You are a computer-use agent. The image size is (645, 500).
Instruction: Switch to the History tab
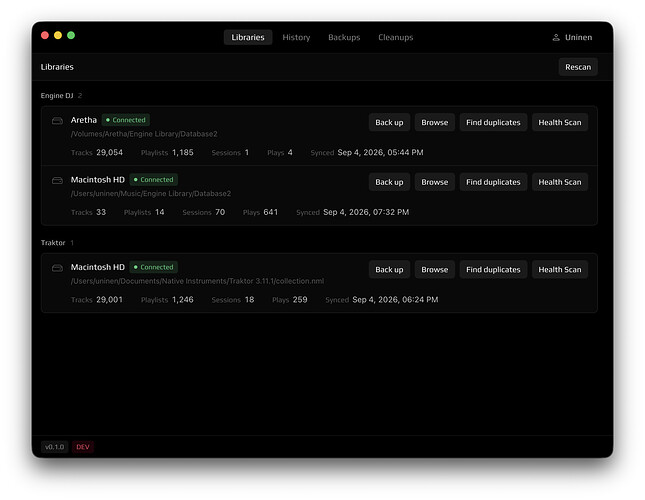tap(296, 37)
